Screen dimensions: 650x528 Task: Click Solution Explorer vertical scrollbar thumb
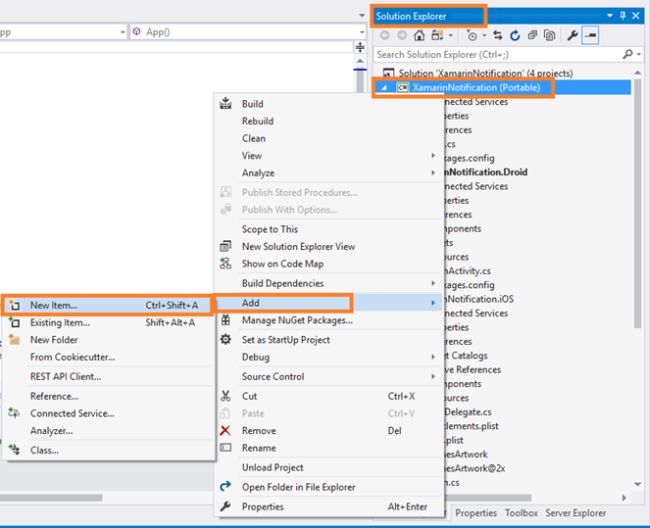[637, 203]
